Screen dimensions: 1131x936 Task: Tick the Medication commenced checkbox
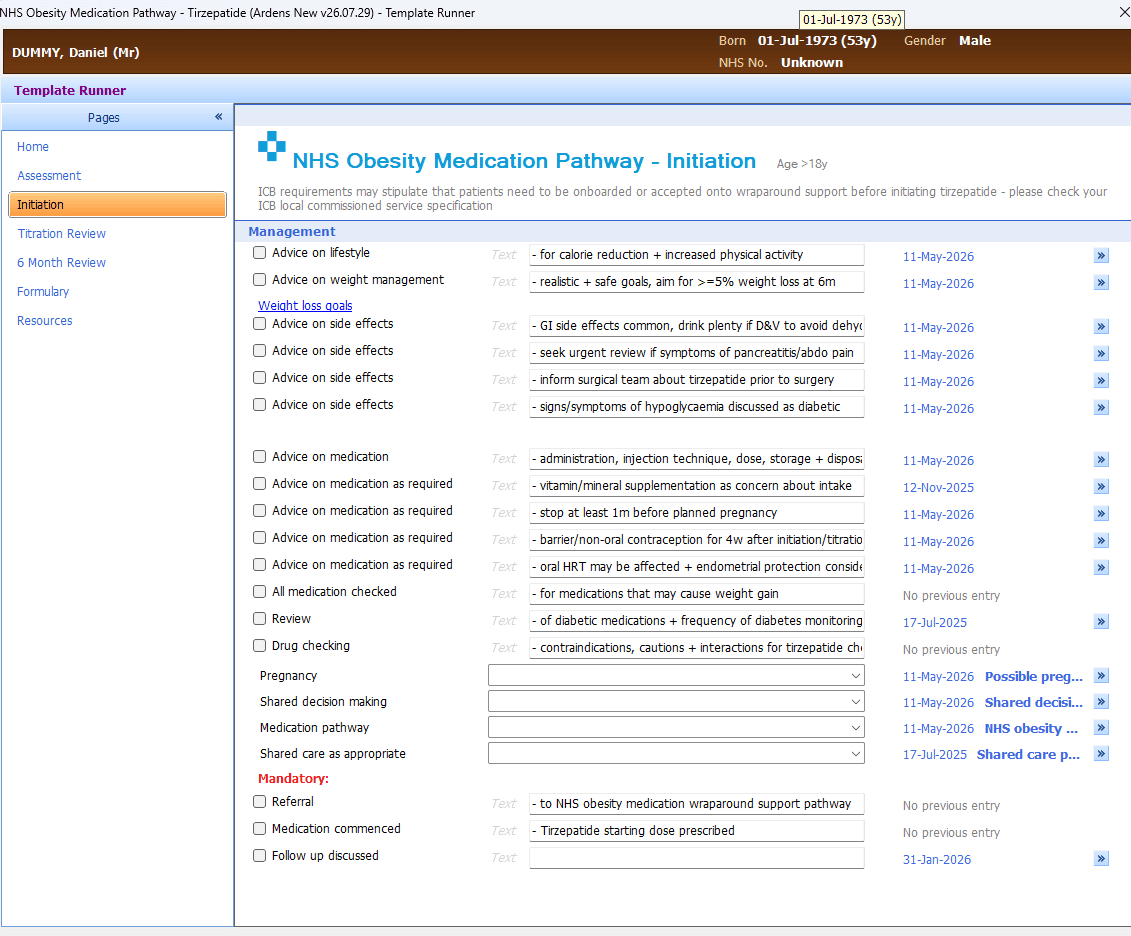[x=260, y=829]
